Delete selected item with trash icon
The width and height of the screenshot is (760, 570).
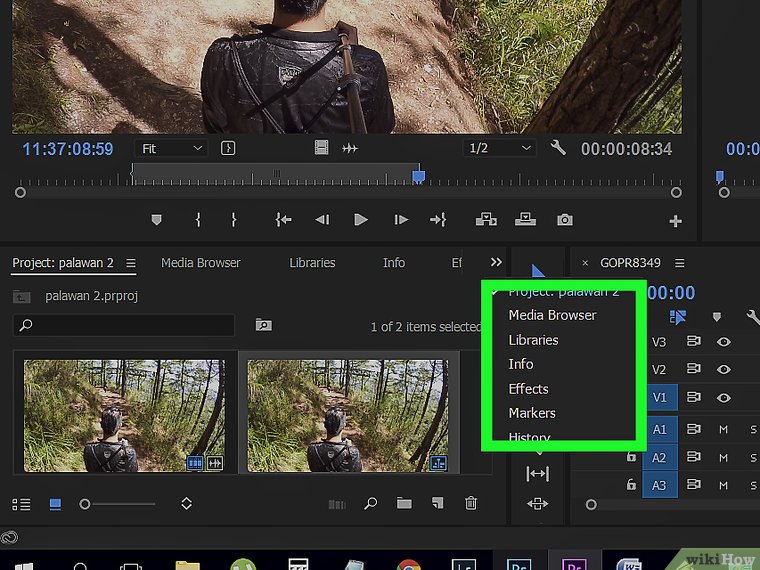(x=471, y=504)
